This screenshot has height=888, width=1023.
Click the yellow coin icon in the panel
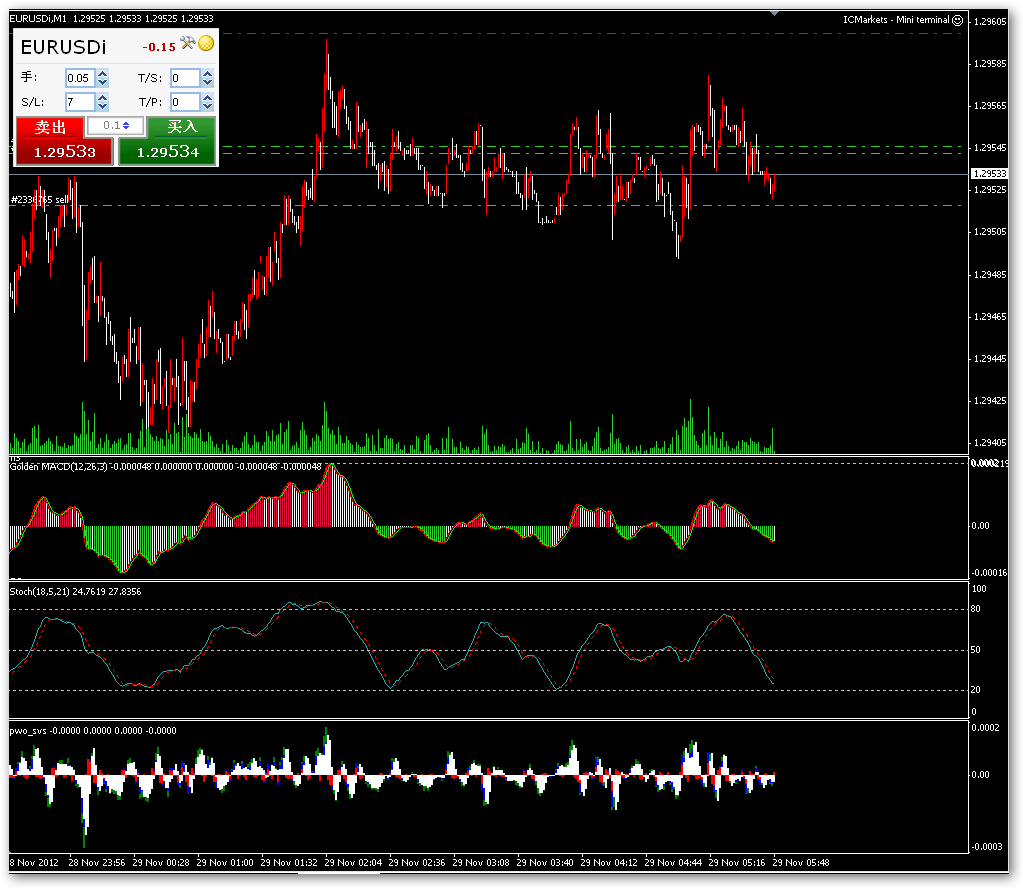click(x=206, y=44)
